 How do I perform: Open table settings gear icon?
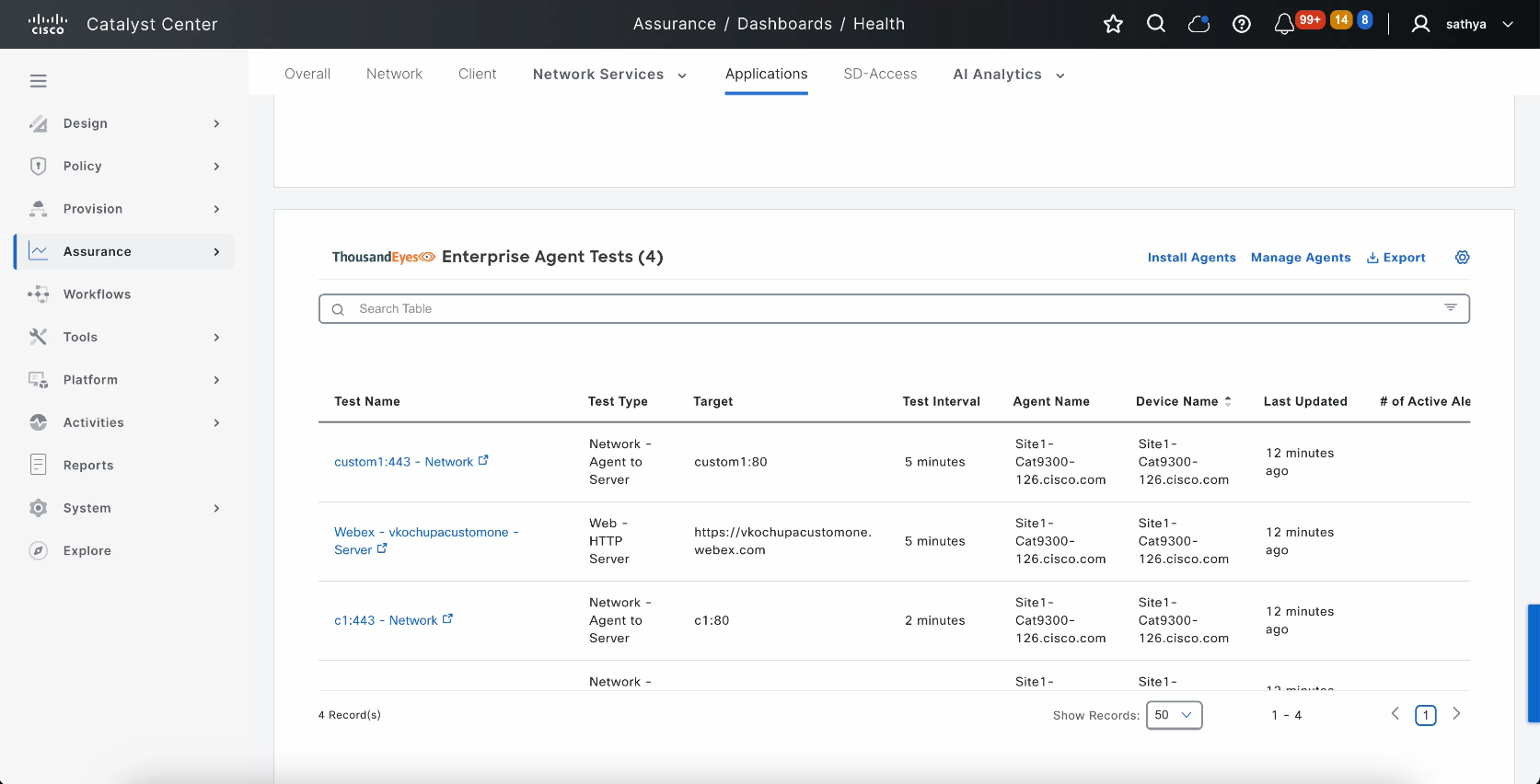tap(1462, 258)
